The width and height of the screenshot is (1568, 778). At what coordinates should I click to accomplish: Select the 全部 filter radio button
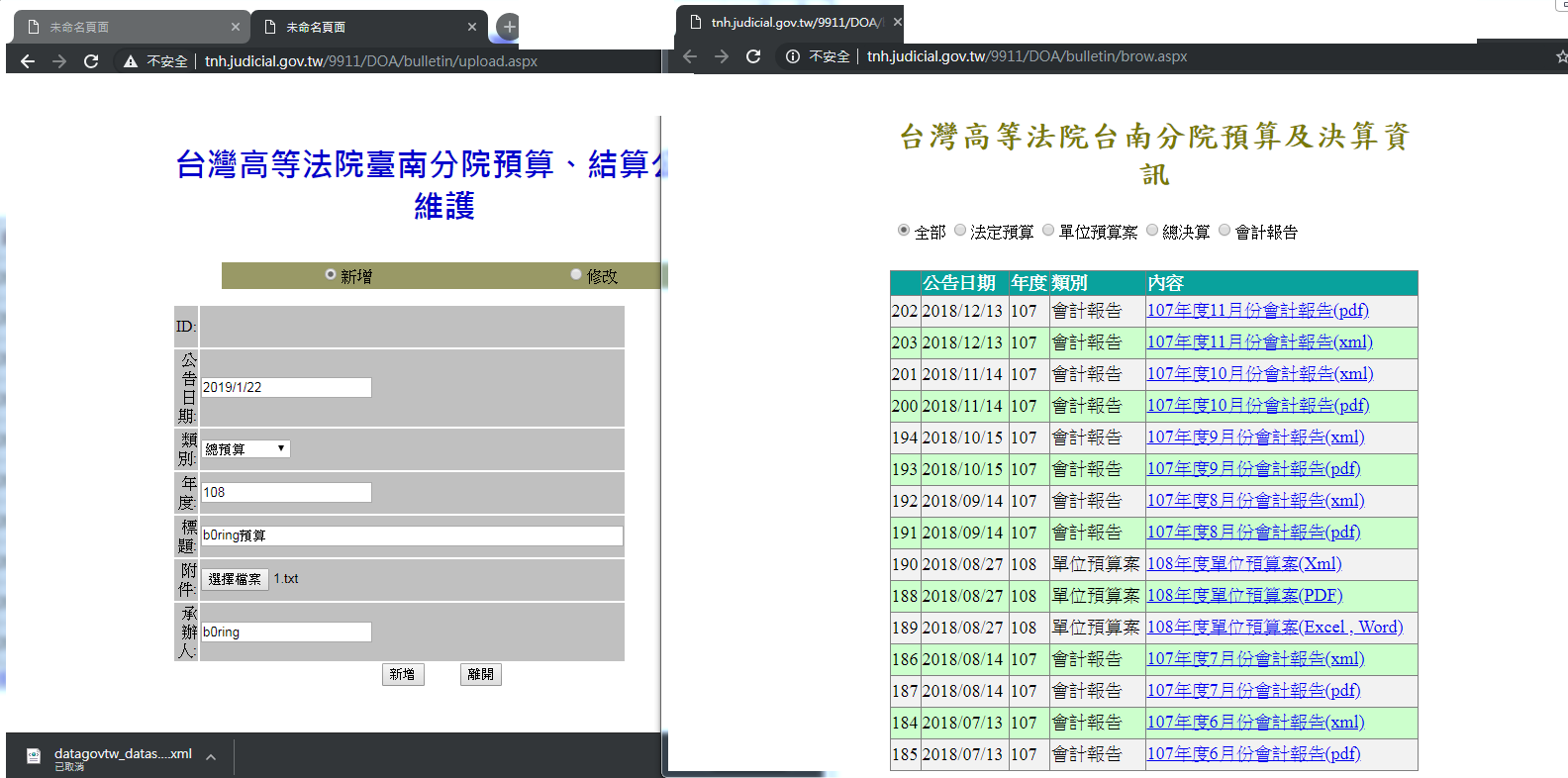tap(903, 230)
